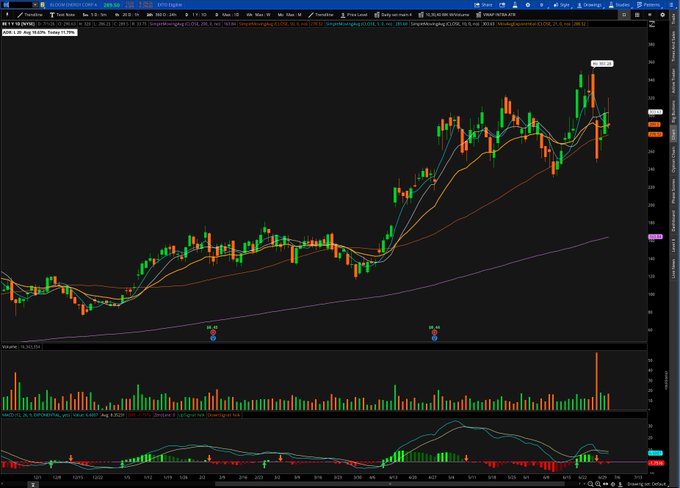The image size is (680, 488).
Task: Click the list menu icon beside the grid icon
Action: tap(649, 15)
